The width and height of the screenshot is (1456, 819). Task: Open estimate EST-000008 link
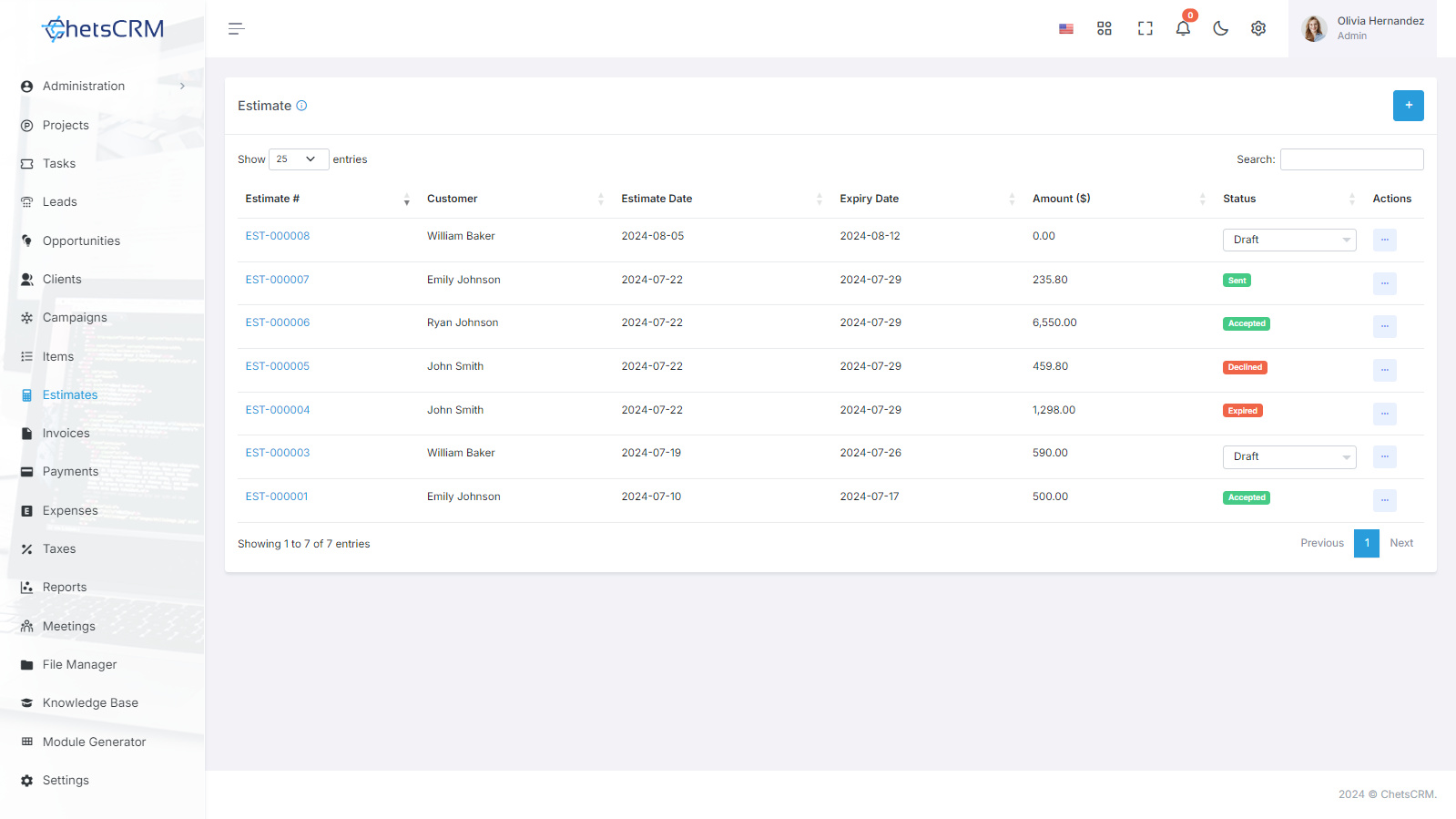(278, 236)
